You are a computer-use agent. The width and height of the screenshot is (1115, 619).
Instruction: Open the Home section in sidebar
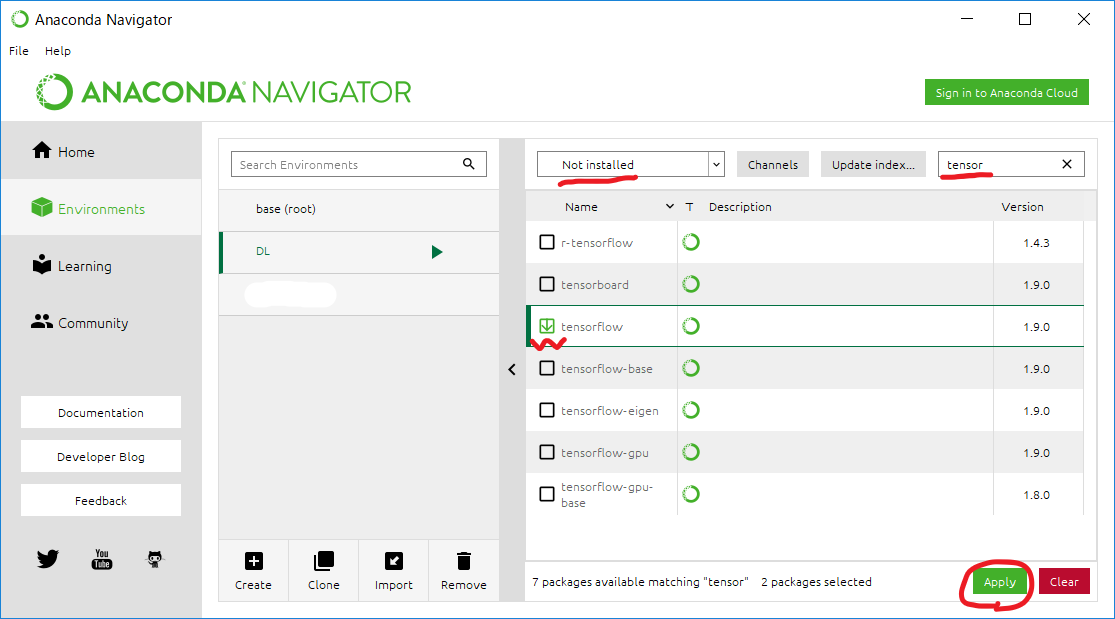pos(70,150)
